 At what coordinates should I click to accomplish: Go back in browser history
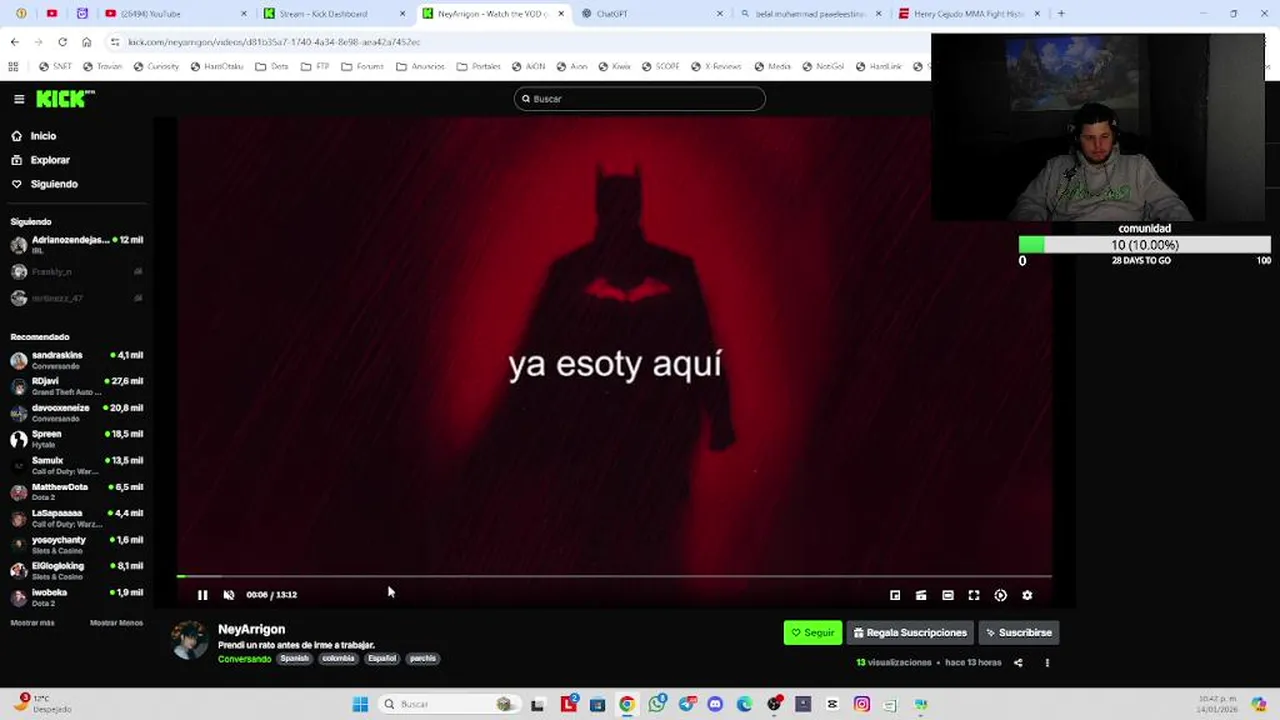(x=14, y=42)
